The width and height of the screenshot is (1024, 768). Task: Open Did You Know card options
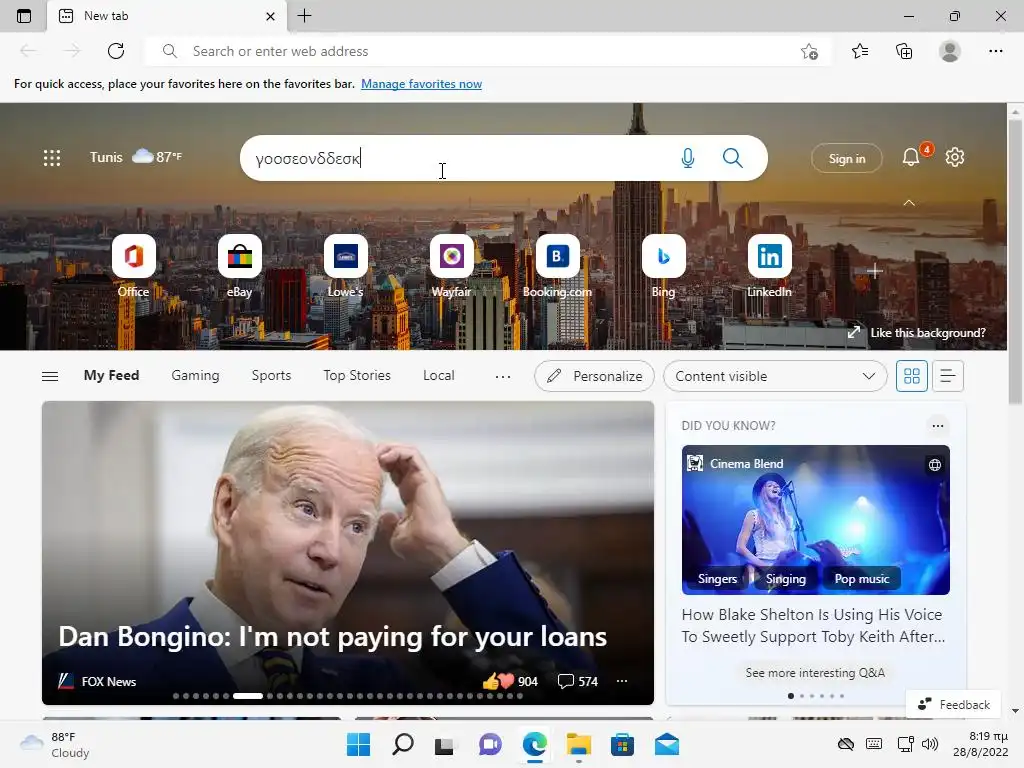click(x=938, y=426)
